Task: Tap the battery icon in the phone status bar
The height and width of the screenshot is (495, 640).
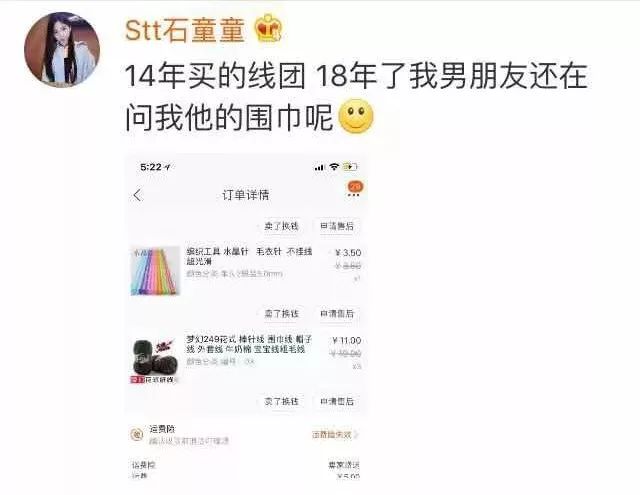Action: pos(350,166)
